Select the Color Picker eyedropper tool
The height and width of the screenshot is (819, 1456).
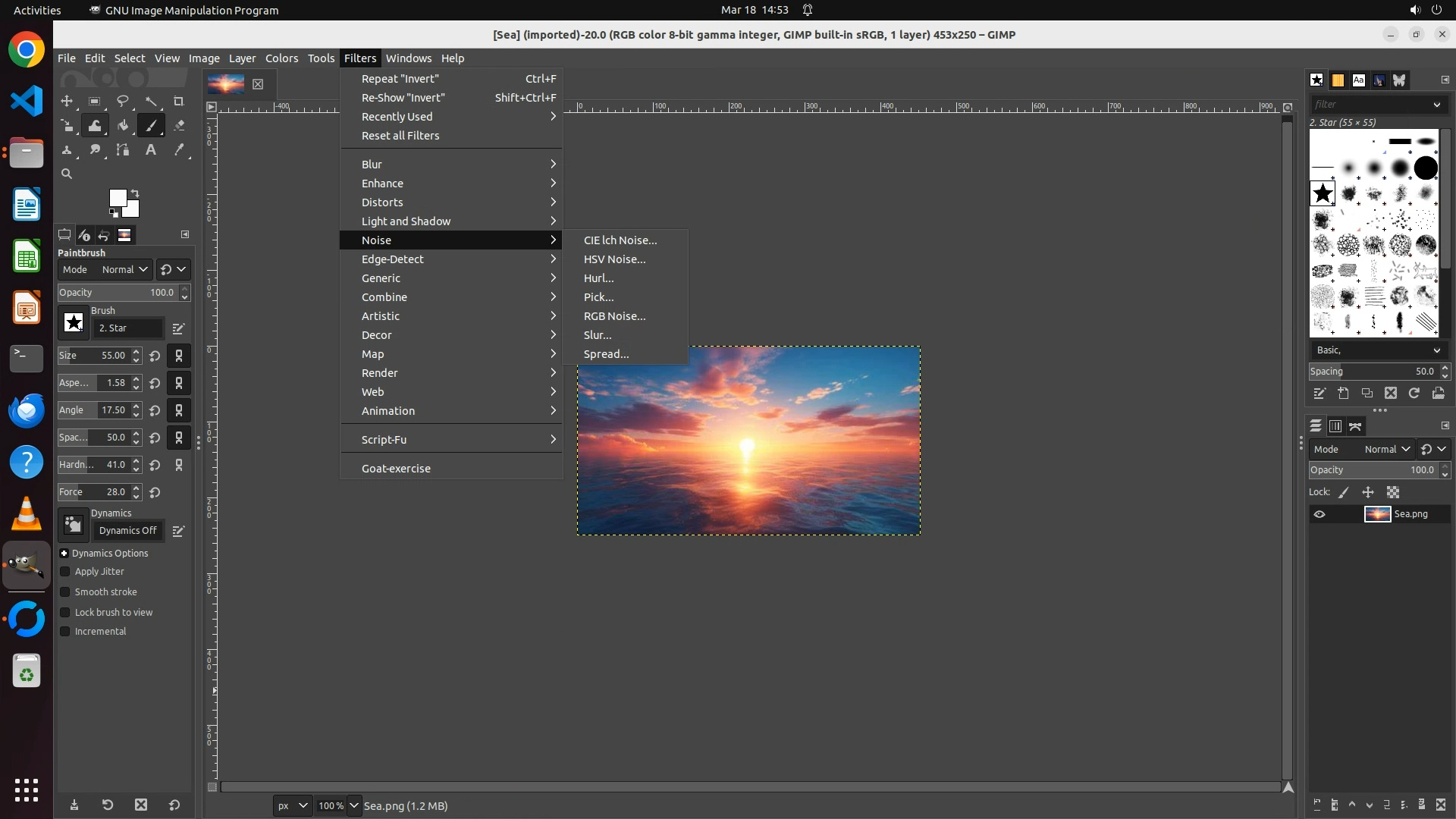179,149
